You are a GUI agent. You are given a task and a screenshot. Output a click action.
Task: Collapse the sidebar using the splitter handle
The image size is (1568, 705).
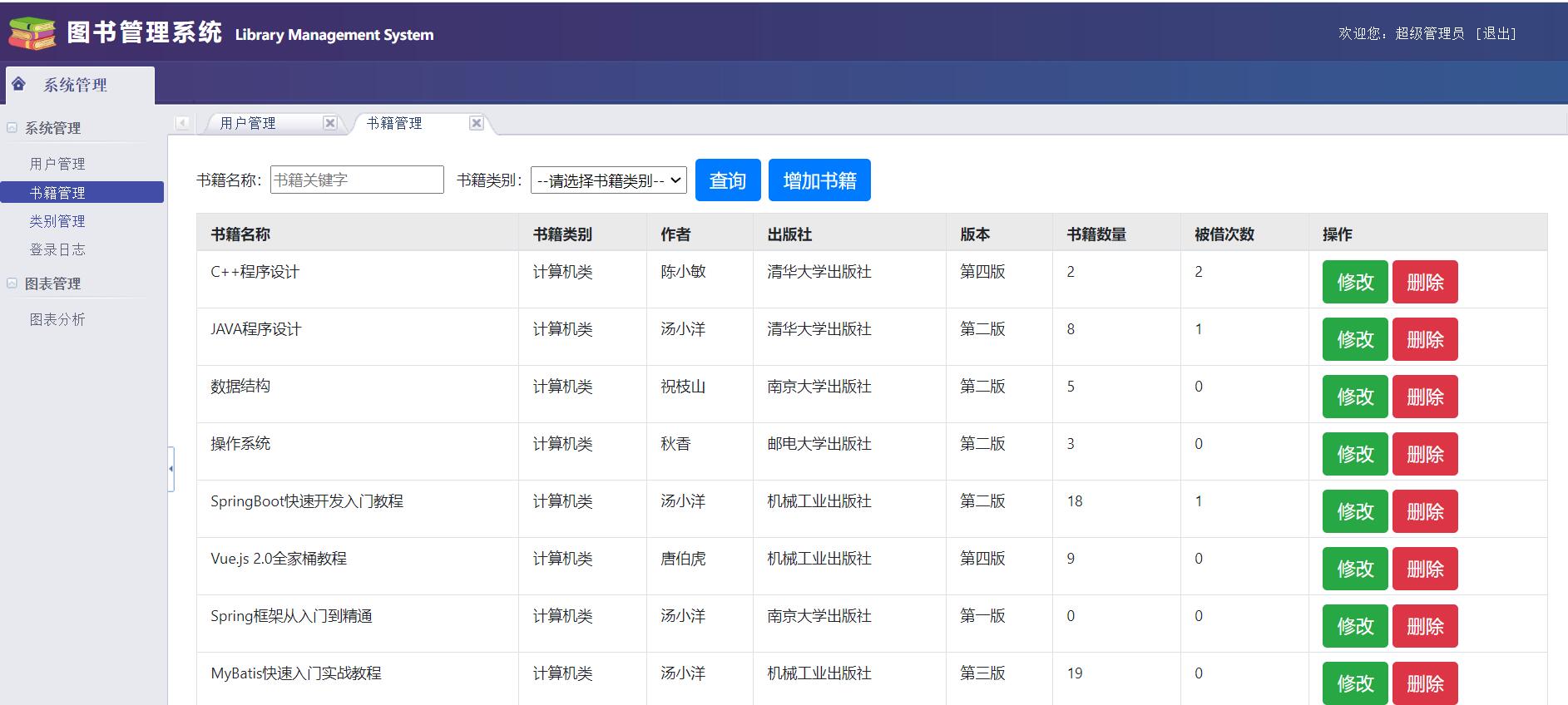[171, 469]
